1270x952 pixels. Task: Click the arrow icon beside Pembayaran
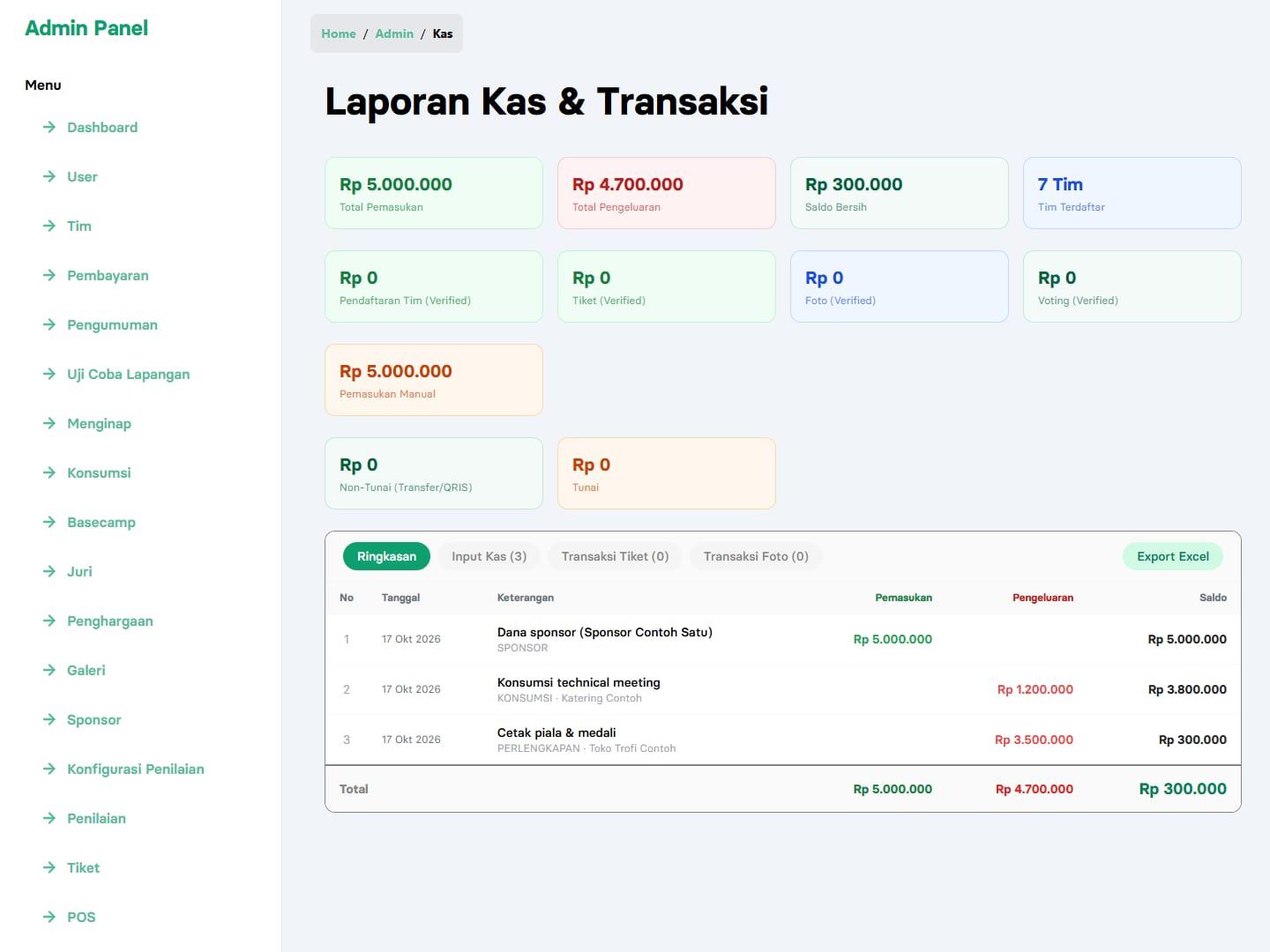49,275
